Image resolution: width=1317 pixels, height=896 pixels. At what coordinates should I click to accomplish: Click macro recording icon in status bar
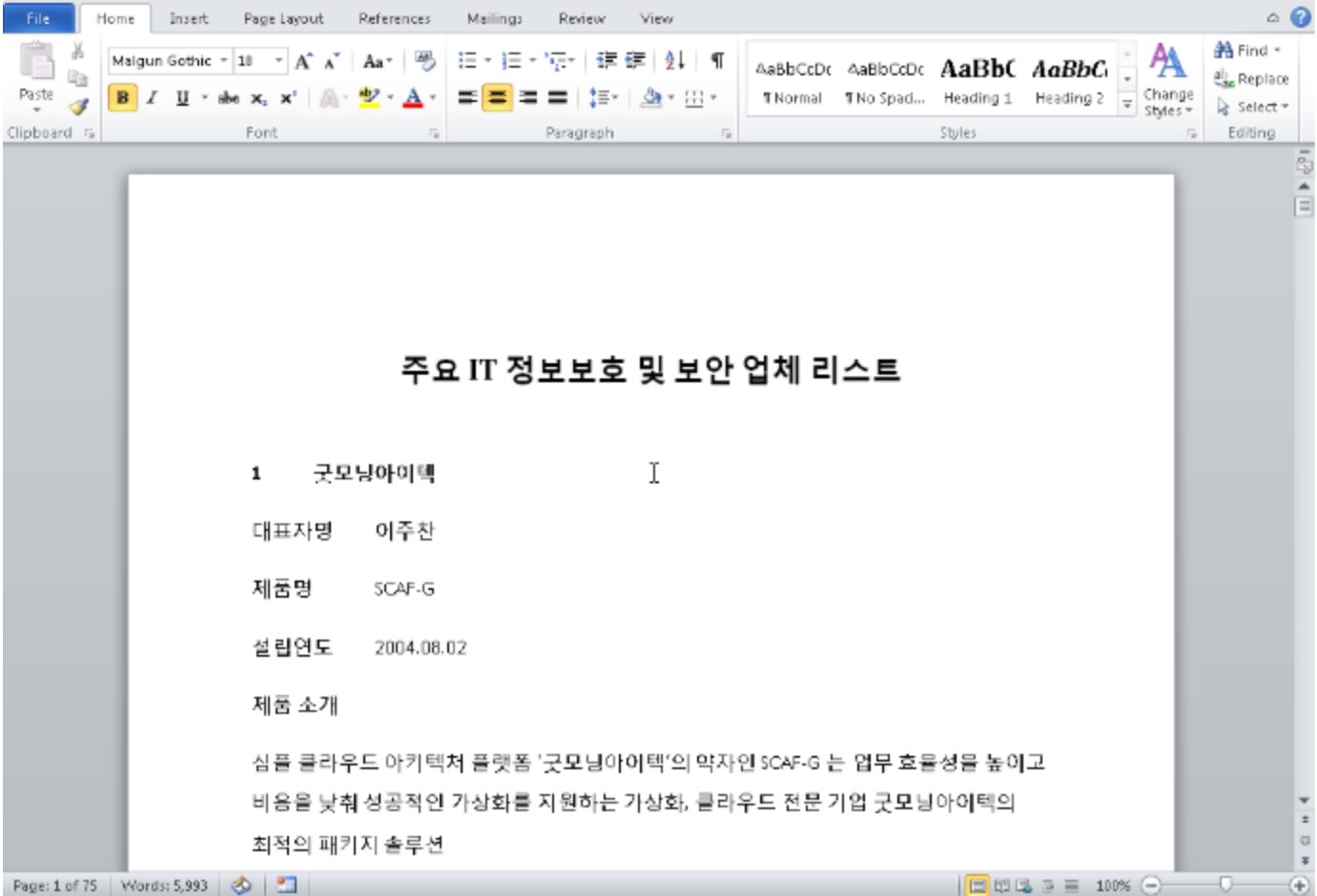coord(287,886)
